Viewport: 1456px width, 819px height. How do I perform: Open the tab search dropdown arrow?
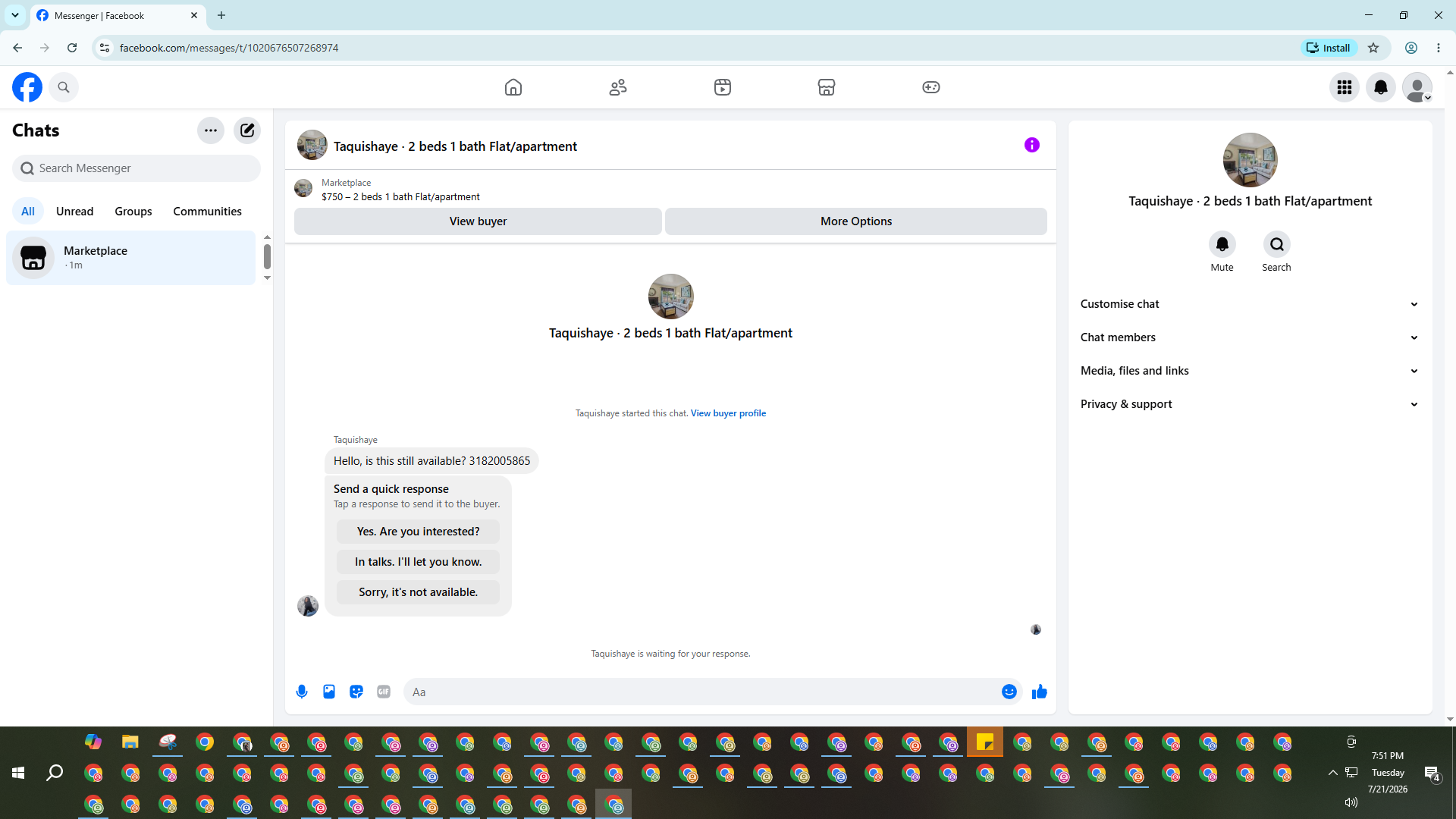[x=15, y=15]
